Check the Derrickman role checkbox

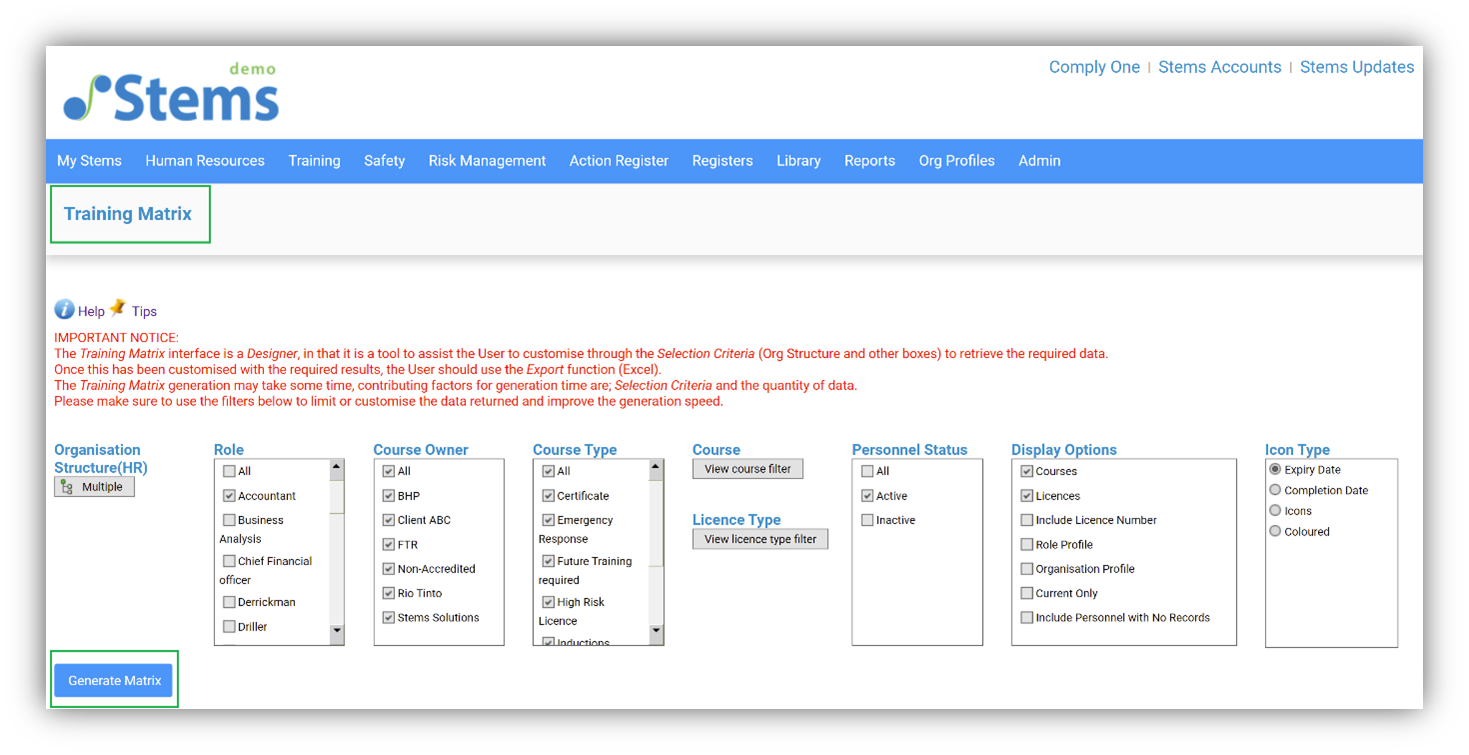click(229, 602)
